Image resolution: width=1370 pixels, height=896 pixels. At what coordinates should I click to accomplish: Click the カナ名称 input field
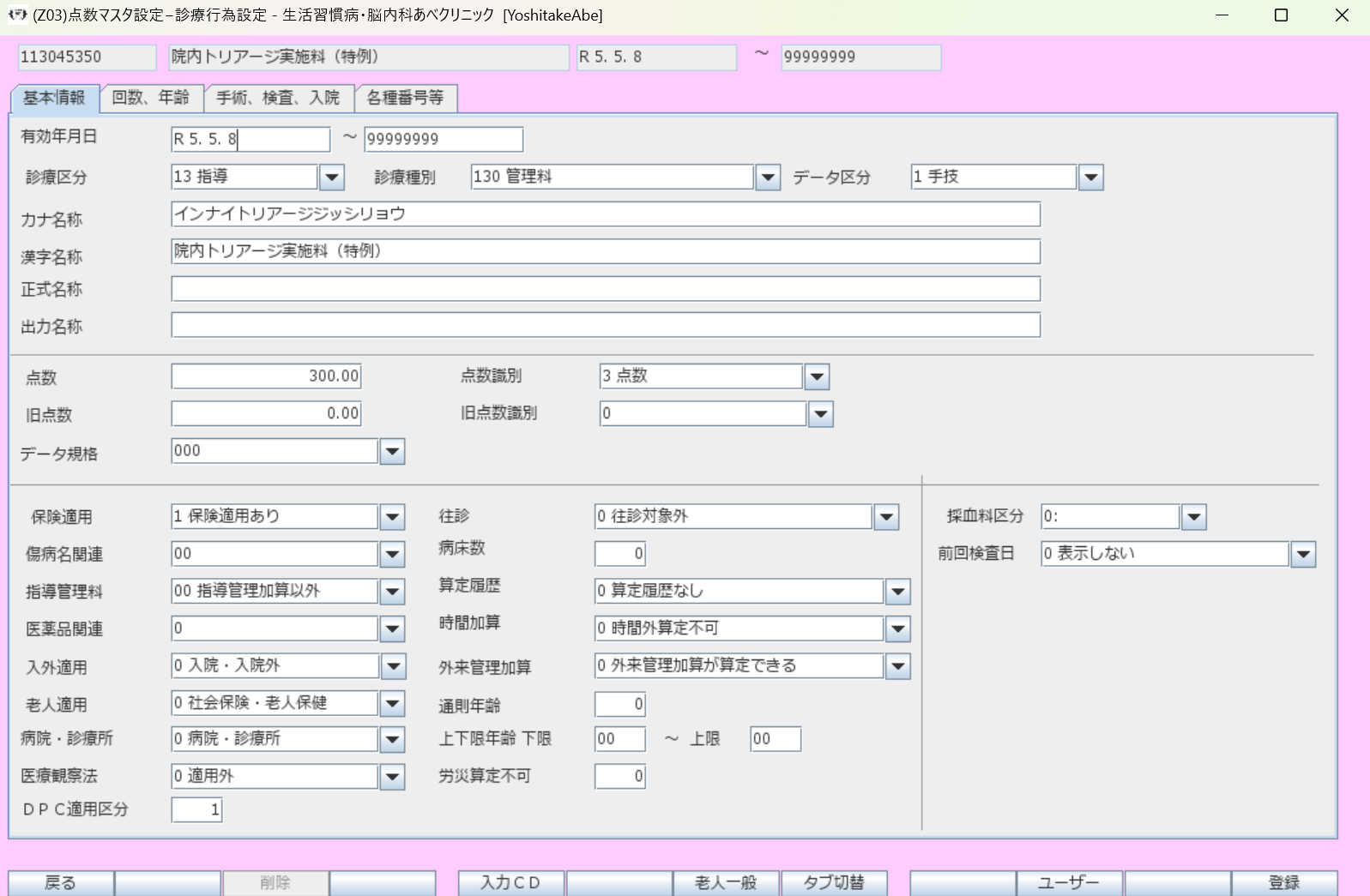click(x=605, y=214)
